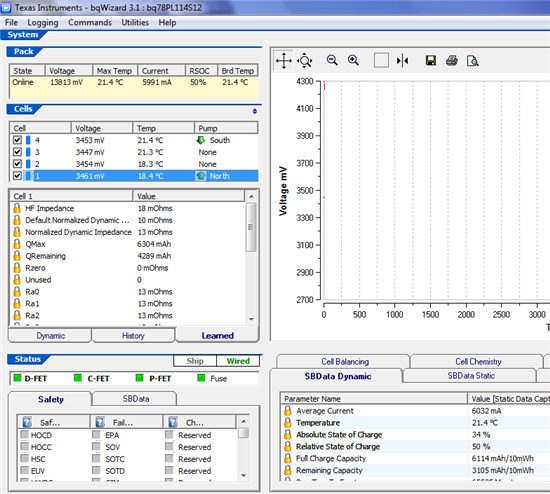Viewport: 550px width, 494px height.
Task: Click the North pump arrow icon for cell 1
Action: click(201, 176)
